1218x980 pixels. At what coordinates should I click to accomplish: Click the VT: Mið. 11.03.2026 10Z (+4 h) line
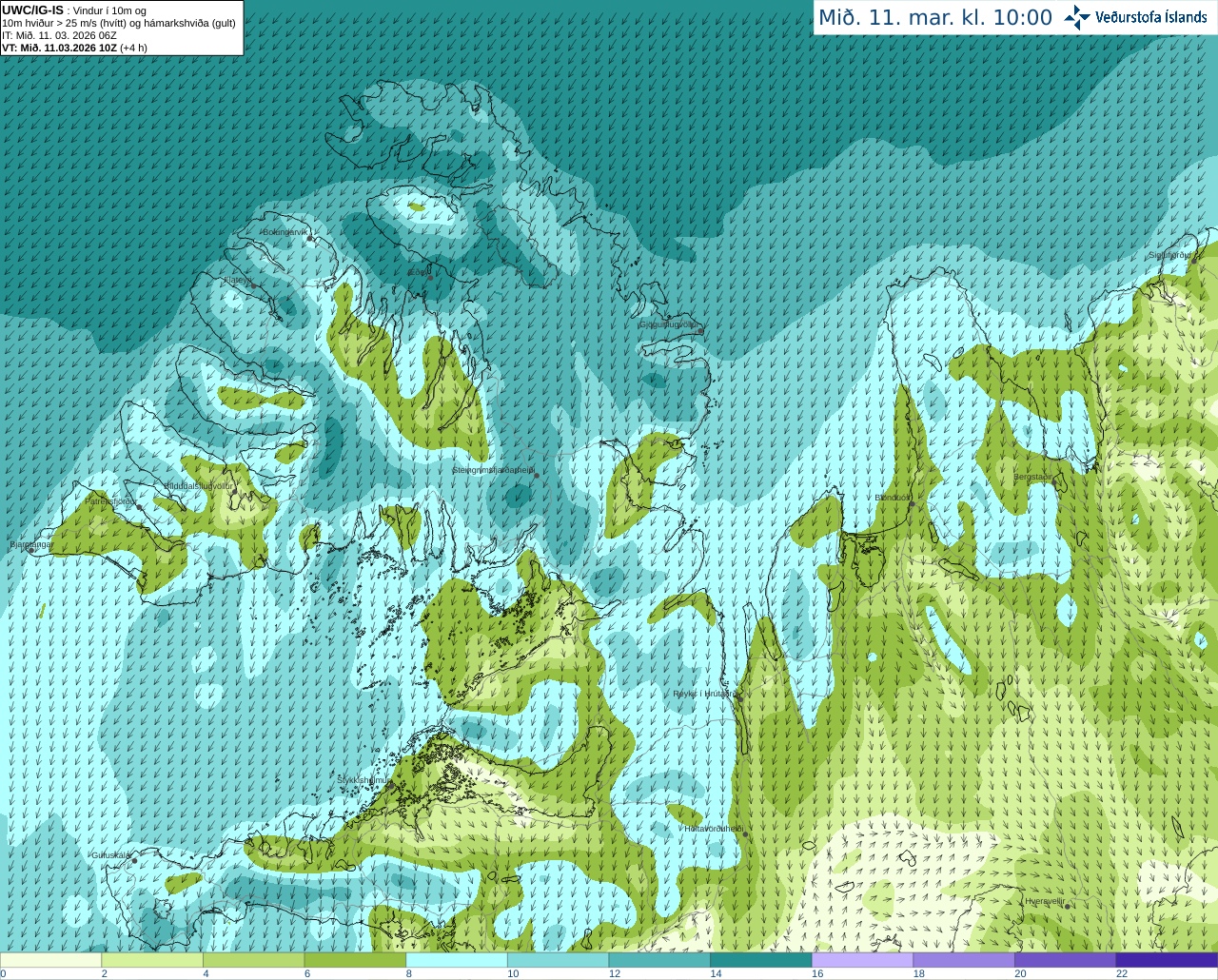[x=74, y=48]
